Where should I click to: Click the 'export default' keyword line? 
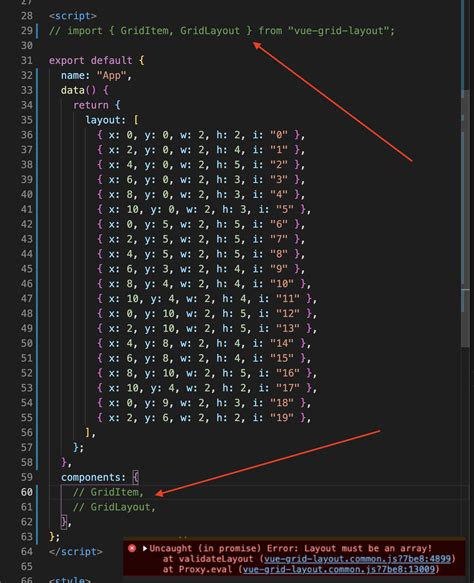pos(97,60)
